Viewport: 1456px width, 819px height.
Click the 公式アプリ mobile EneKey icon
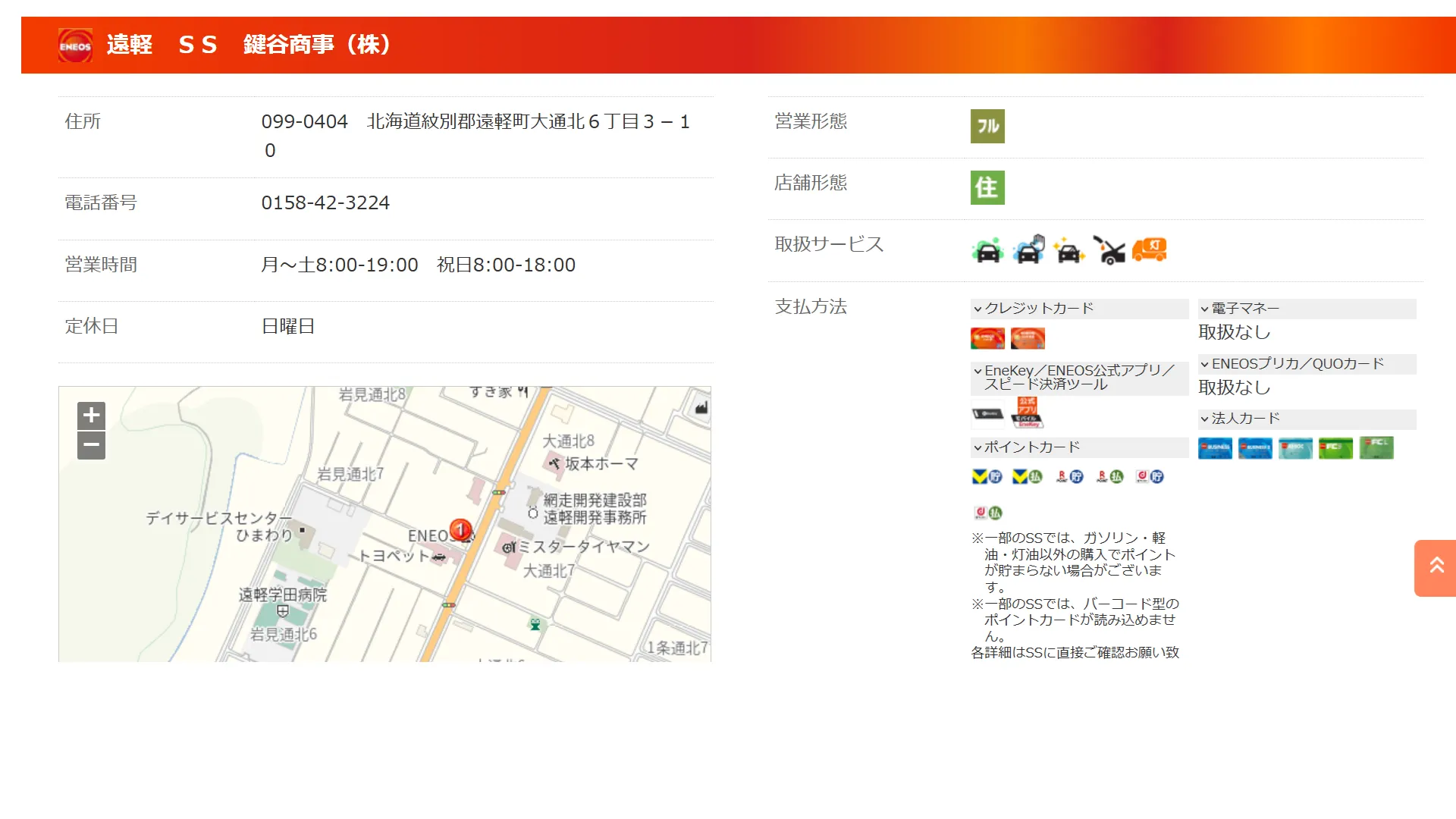(x=1028, y=413)
